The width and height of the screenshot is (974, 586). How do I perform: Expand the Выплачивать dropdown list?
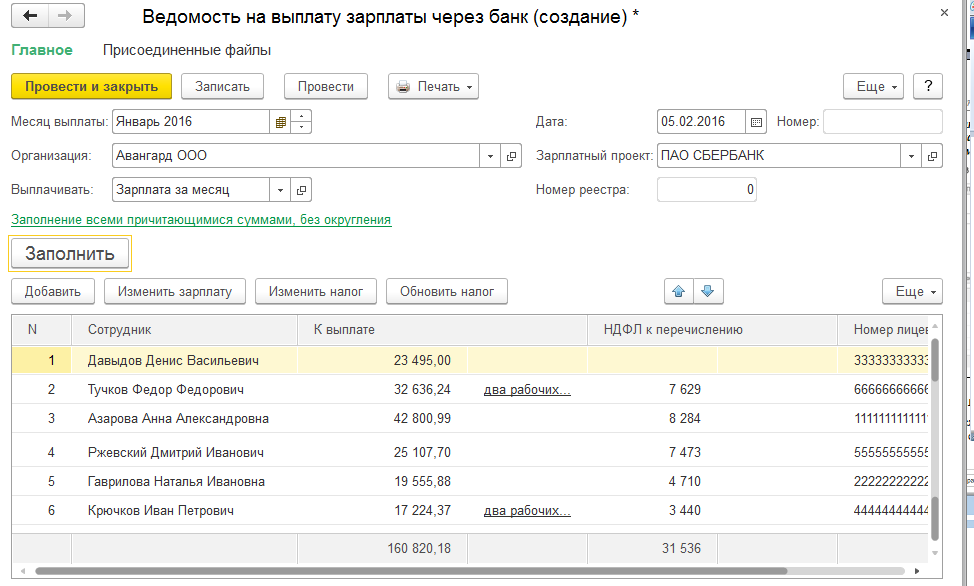point(280,189)
